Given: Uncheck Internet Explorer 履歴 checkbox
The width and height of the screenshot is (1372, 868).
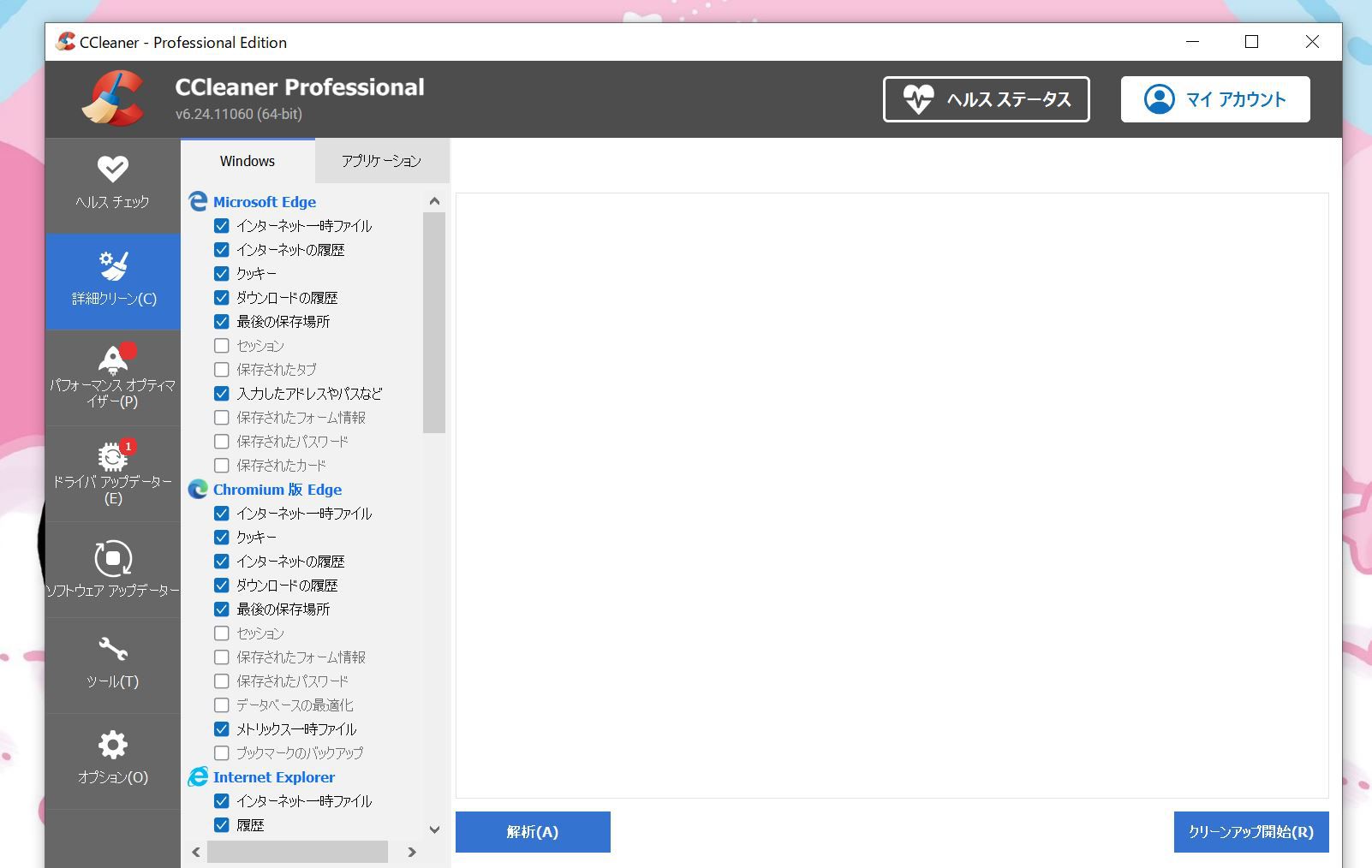Looking at the screenshot, I should pyautogui.click(x=222, y=825).
